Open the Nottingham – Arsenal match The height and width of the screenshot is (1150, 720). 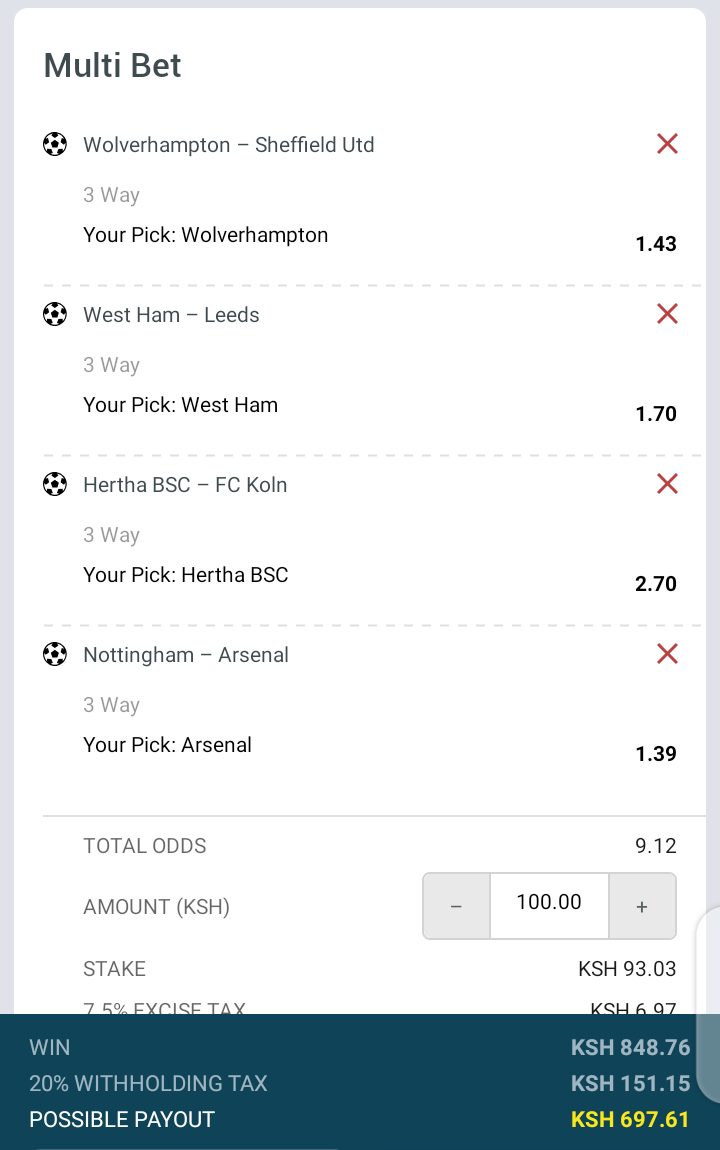[186, 655]
